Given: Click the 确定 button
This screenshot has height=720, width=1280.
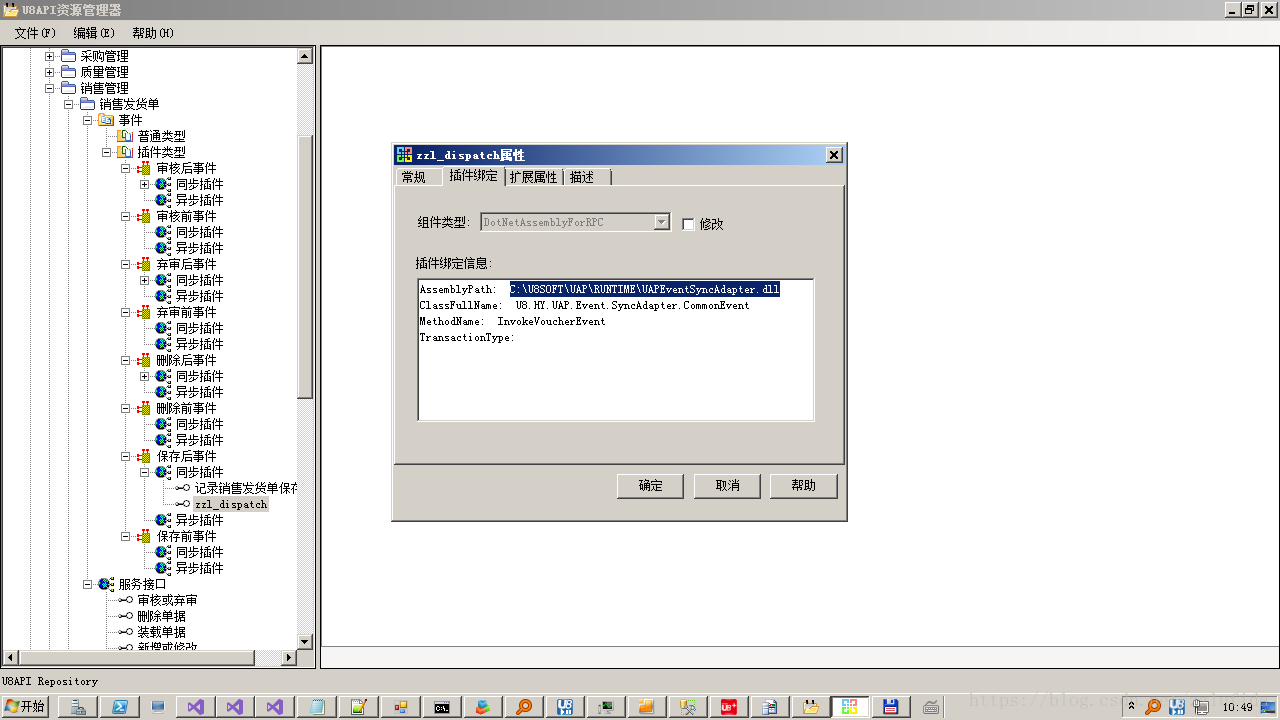Looking at the screenshot, I should point(650,485).
